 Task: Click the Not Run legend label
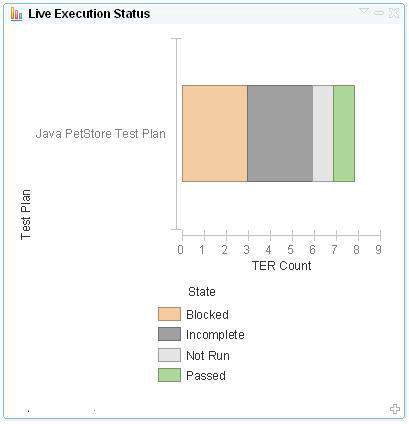pyautogui.click(x=208, y=356)
